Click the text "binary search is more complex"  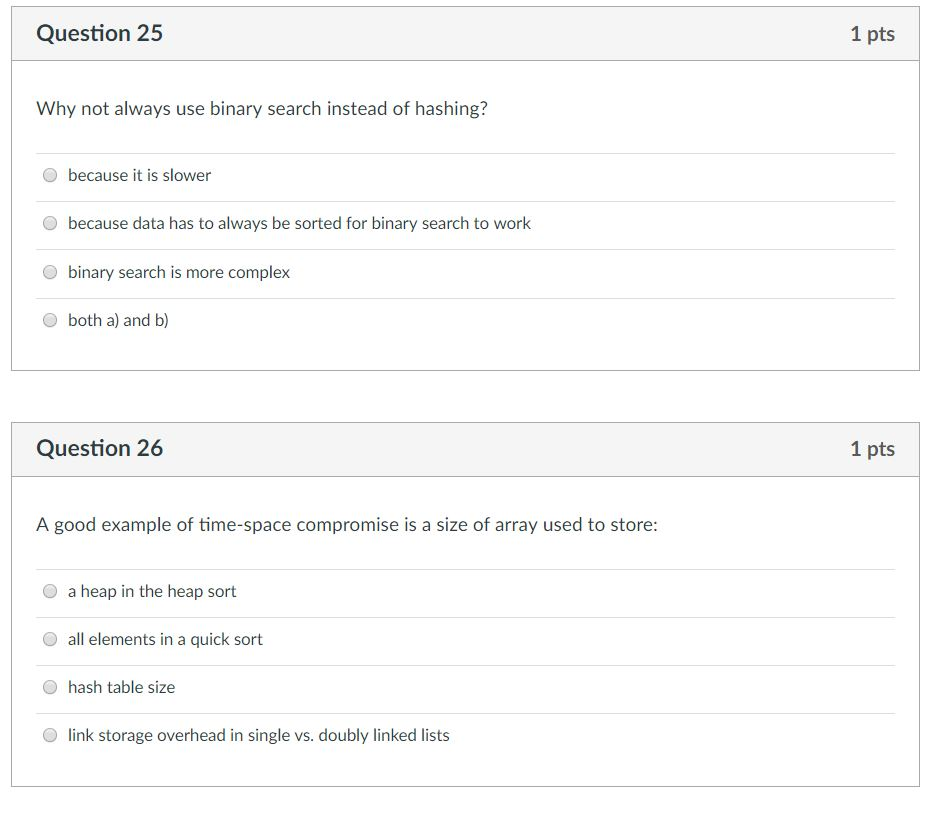click(x=177, y=271)
